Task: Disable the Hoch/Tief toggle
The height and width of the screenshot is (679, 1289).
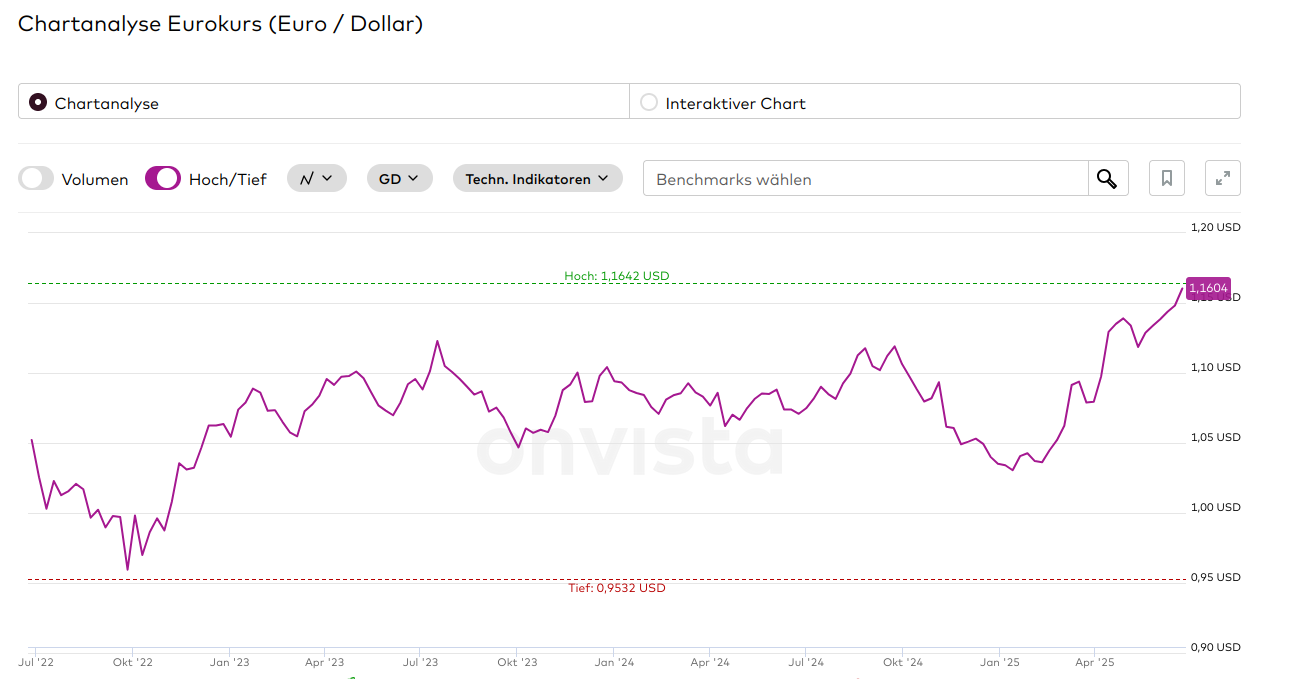Action: tap(163, 179)
